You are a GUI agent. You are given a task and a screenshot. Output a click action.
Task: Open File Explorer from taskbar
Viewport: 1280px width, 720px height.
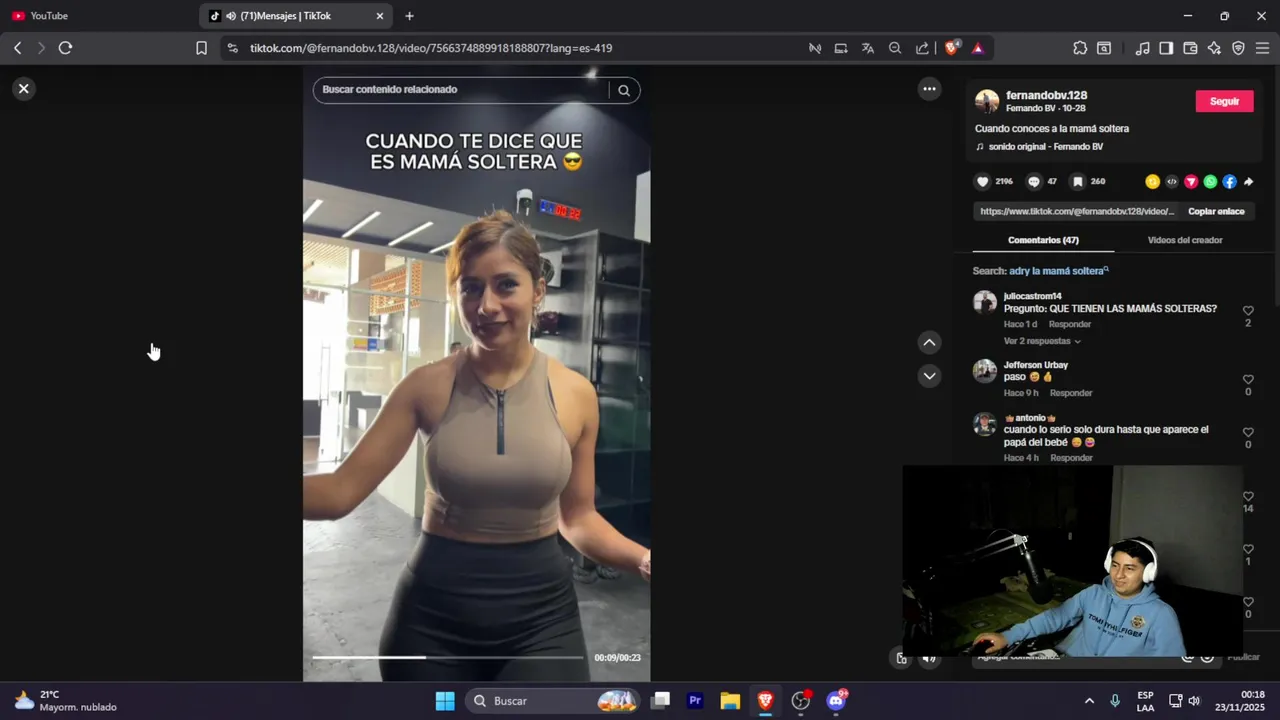click(730, 701)
